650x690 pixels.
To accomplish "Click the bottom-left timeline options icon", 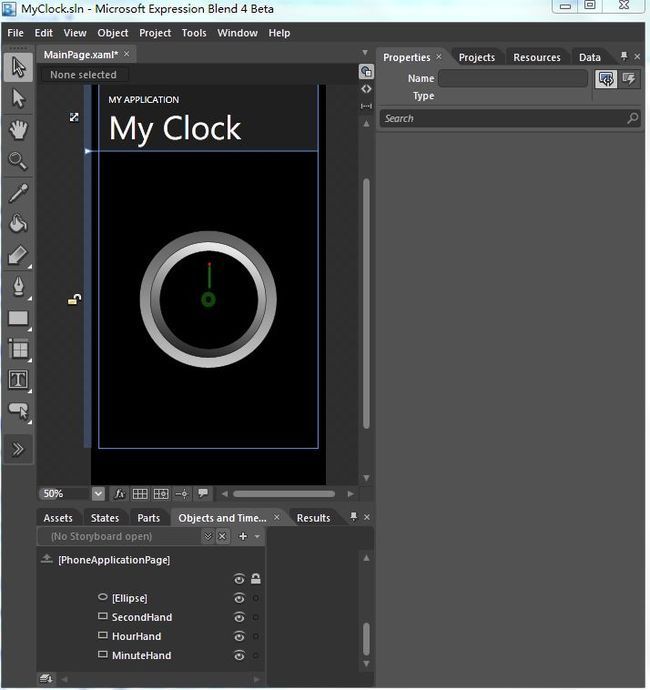I will coord(46,679).
